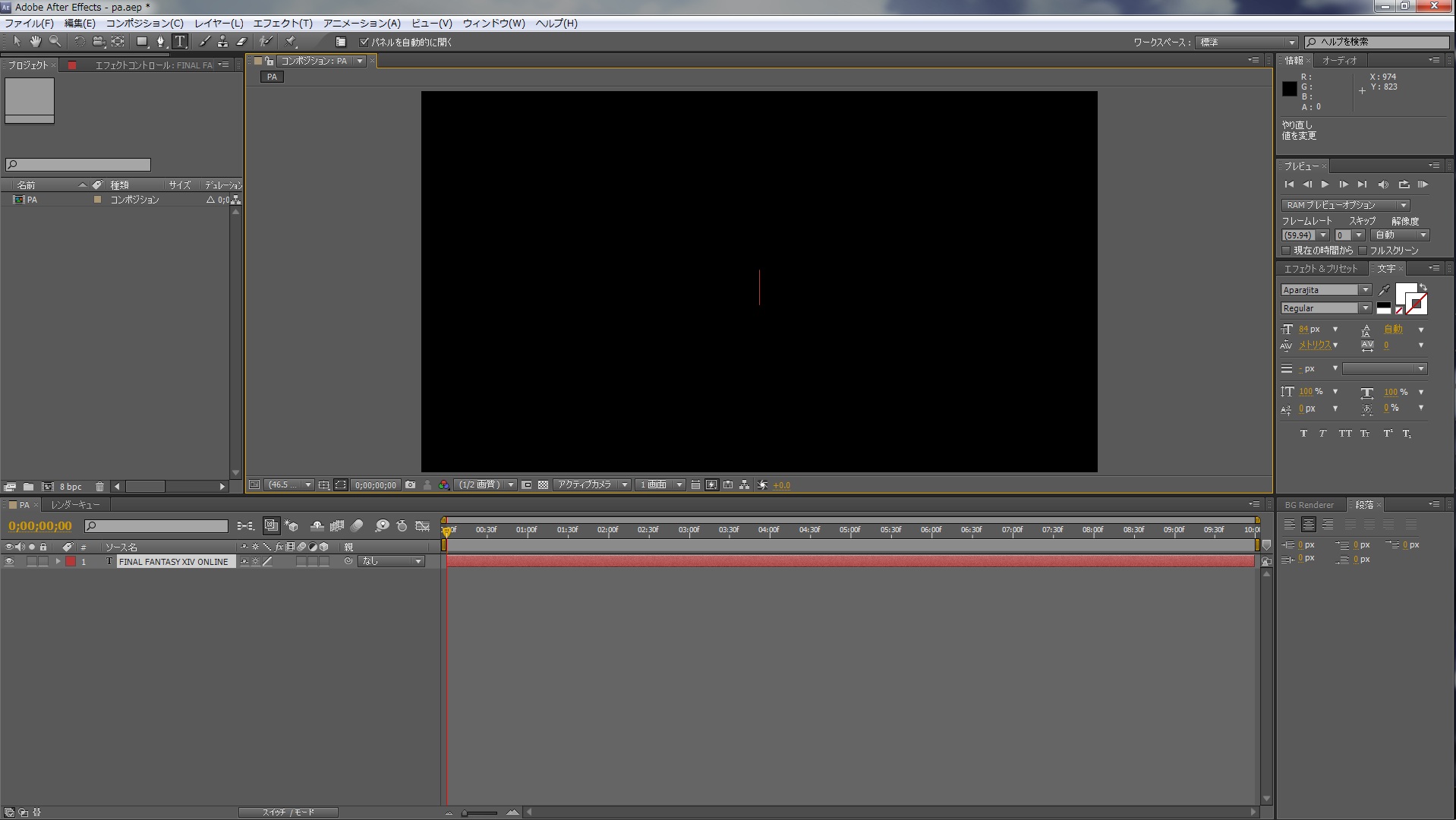Viewport: 1456px width, 820px height.
Task: Check the 現在の時間から checkbox
Action: [x=1286, y=251]
